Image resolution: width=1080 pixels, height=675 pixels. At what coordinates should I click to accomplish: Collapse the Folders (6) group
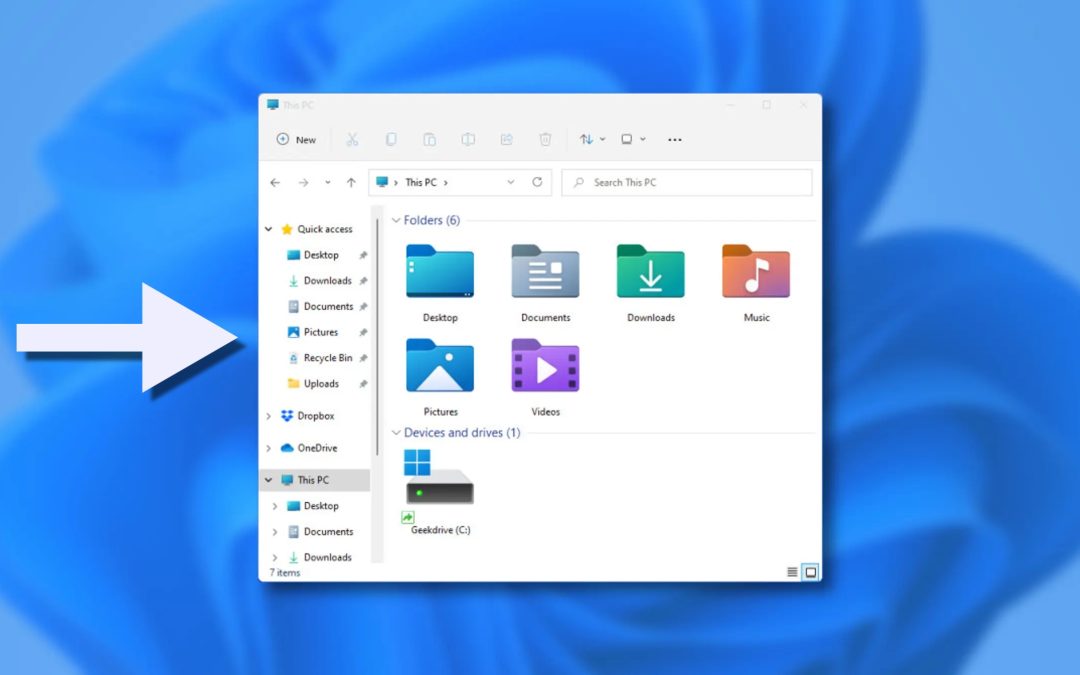click(396, 220)
